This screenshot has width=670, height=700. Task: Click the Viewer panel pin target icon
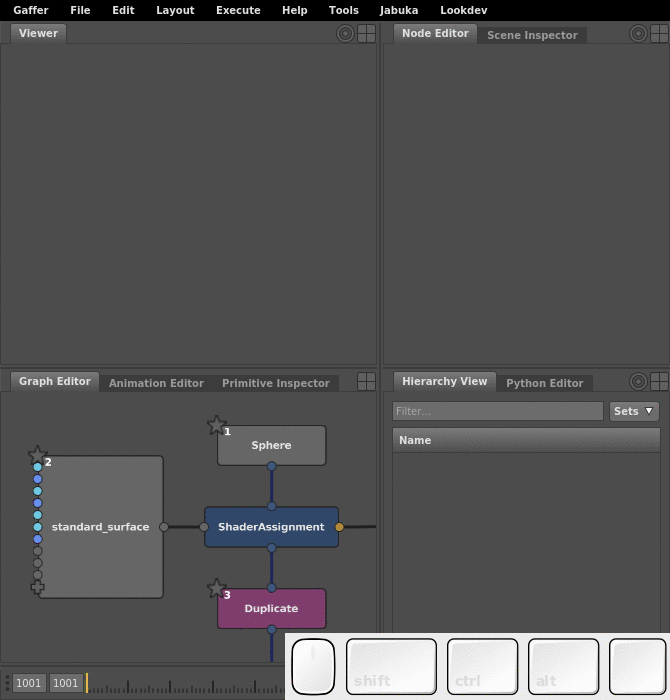pyautogui.click(x=346, y=33)
